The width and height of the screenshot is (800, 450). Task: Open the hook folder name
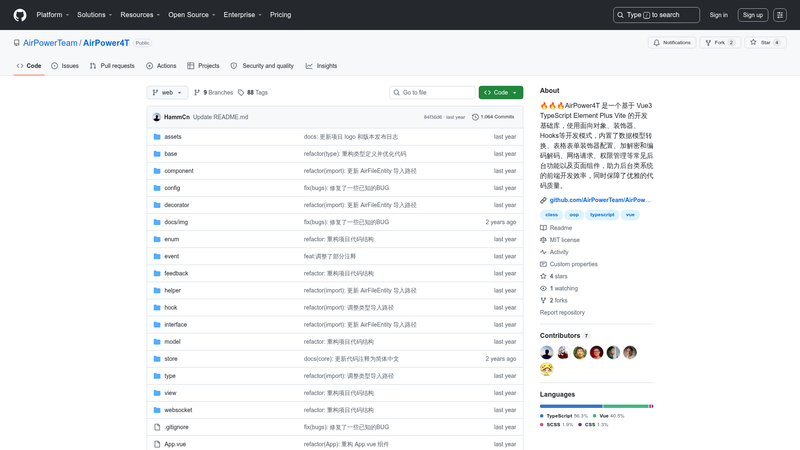pyautogui.click(x=170, y=308)
